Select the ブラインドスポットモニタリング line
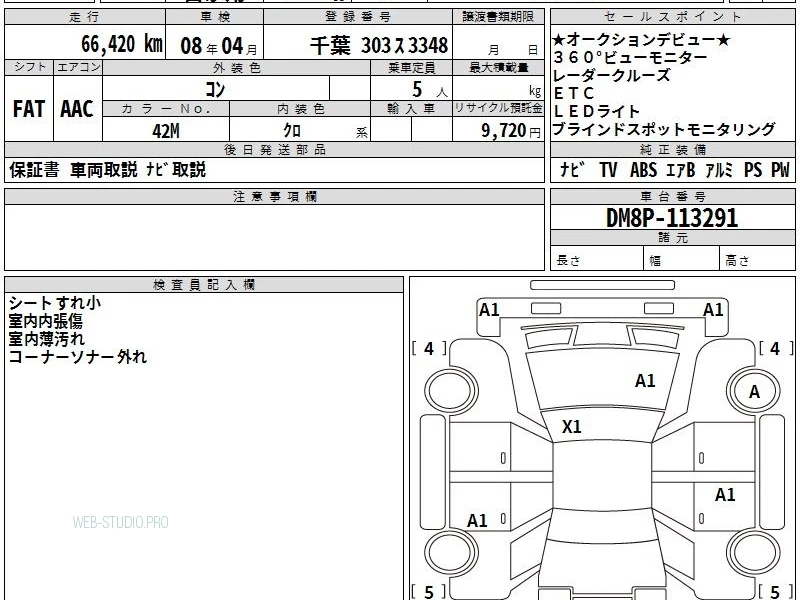The image size is (800, 600). [x=664, y=129]
